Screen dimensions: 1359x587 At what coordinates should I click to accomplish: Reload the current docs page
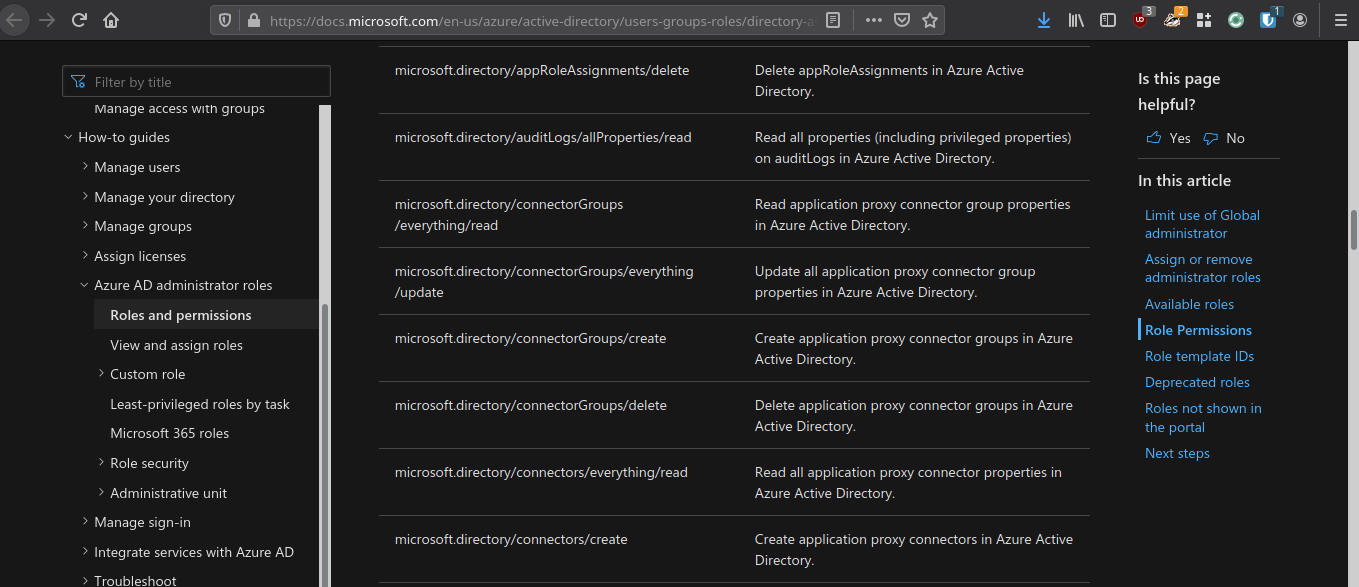click(79, 20)
